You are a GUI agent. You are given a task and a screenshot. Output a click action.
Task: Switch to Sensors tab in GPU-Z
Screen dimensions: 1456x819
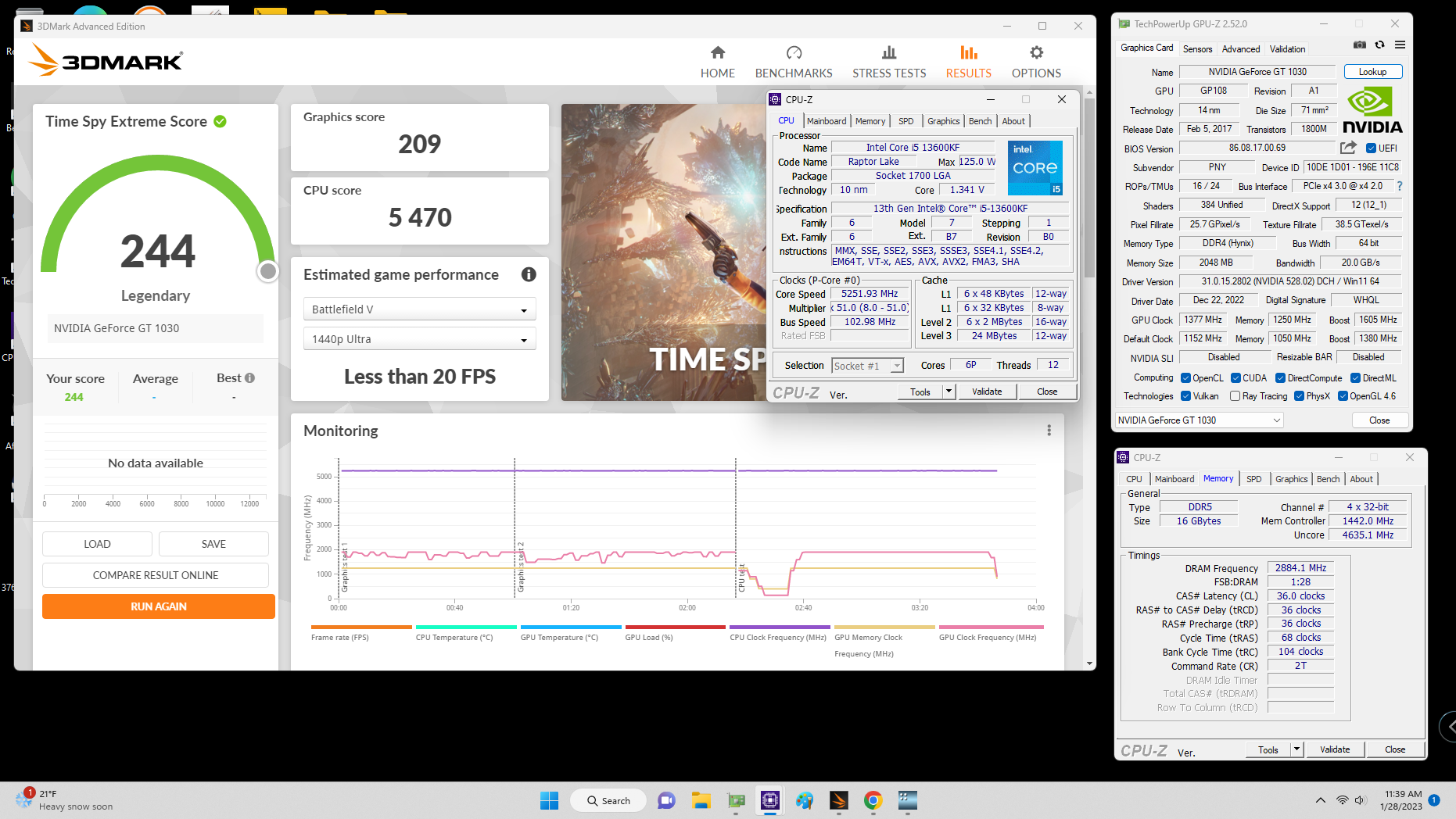coord(1197,49)
